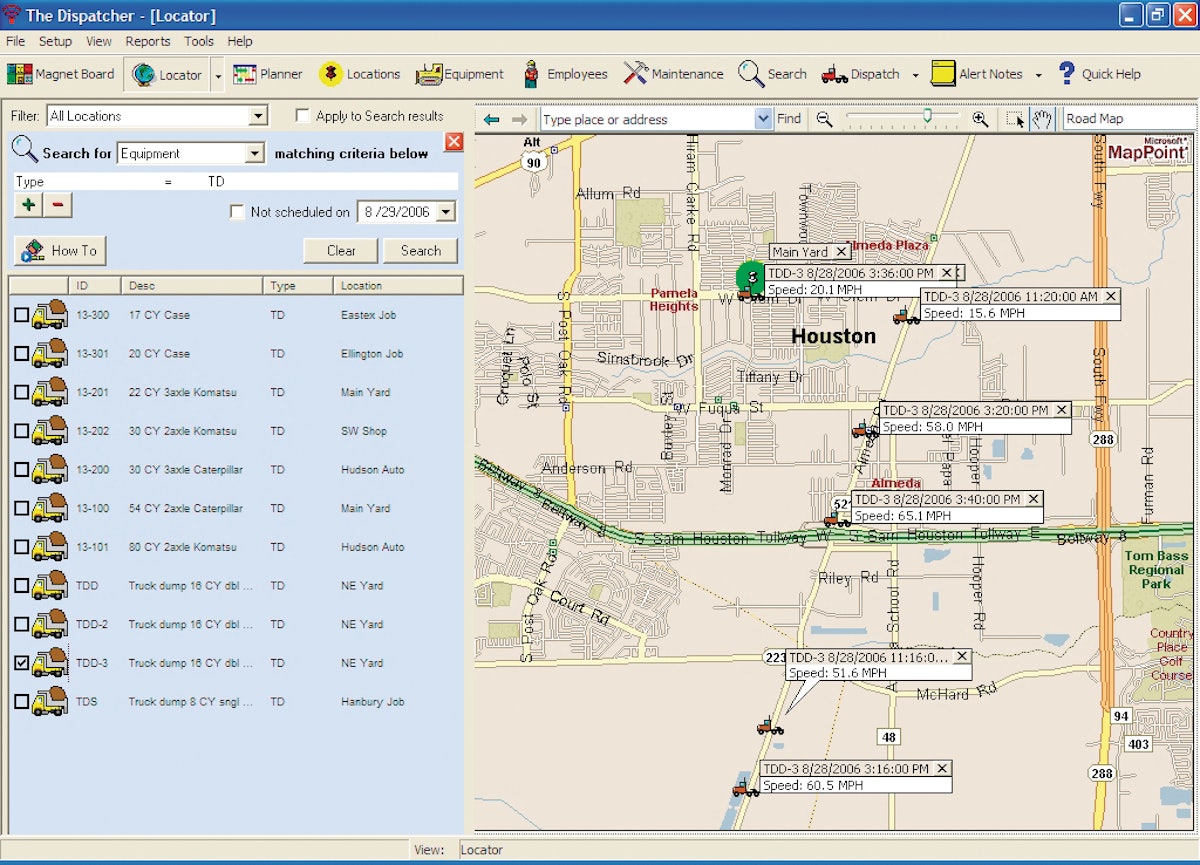The width and height of the screenshot is (1200, 865).
Task: Open the Dispatch module
Action: pos(866,73)
